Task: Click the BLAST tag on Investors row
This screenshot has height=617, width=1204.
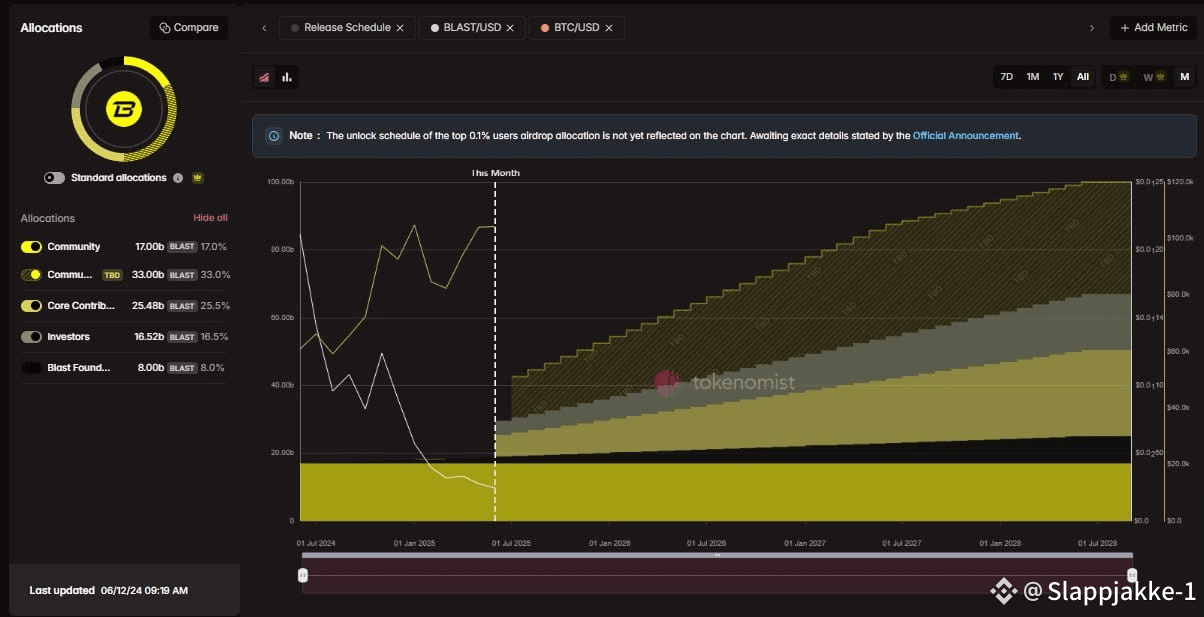Action: (x=182, y=337)
